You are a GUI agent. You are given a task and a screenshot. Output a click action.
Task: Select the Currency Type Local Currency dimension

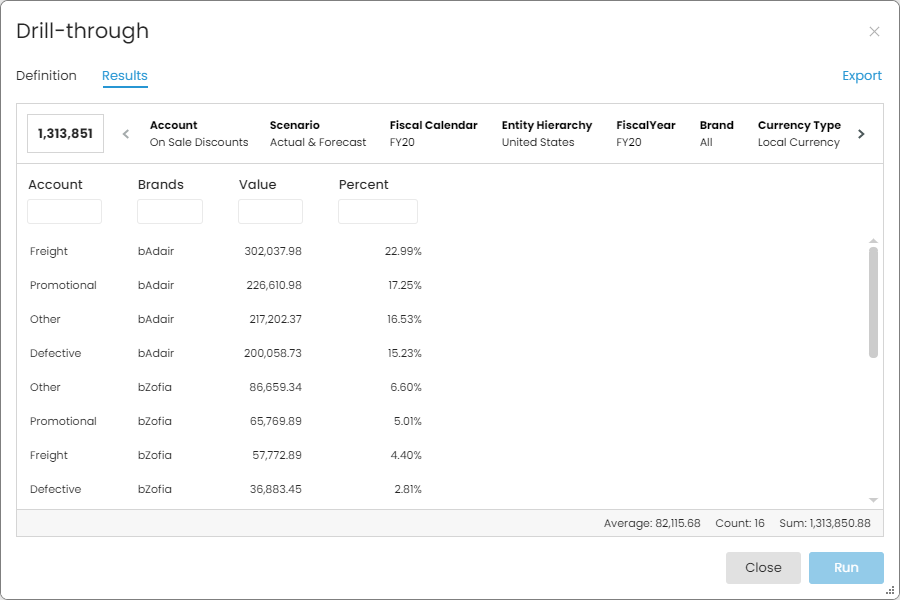799,134
